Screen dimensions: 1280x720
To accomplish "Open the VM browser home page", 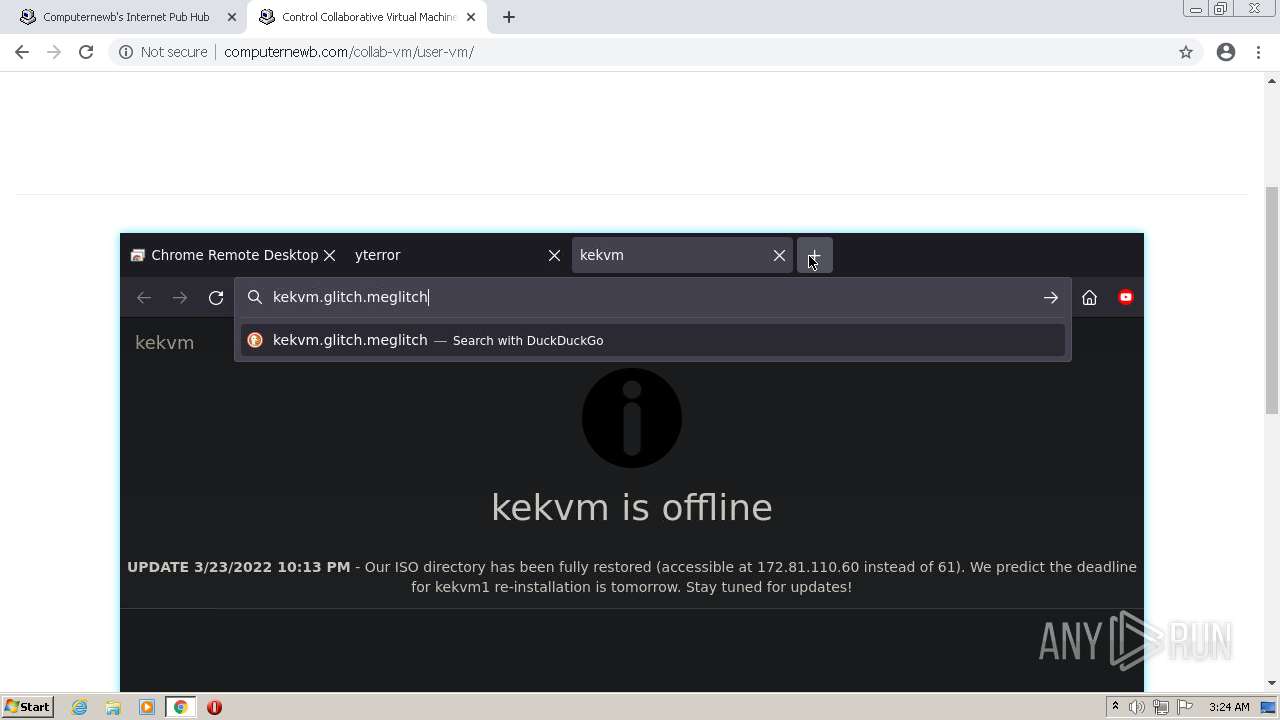I will pyautogui.click(x=1090, y=297).
